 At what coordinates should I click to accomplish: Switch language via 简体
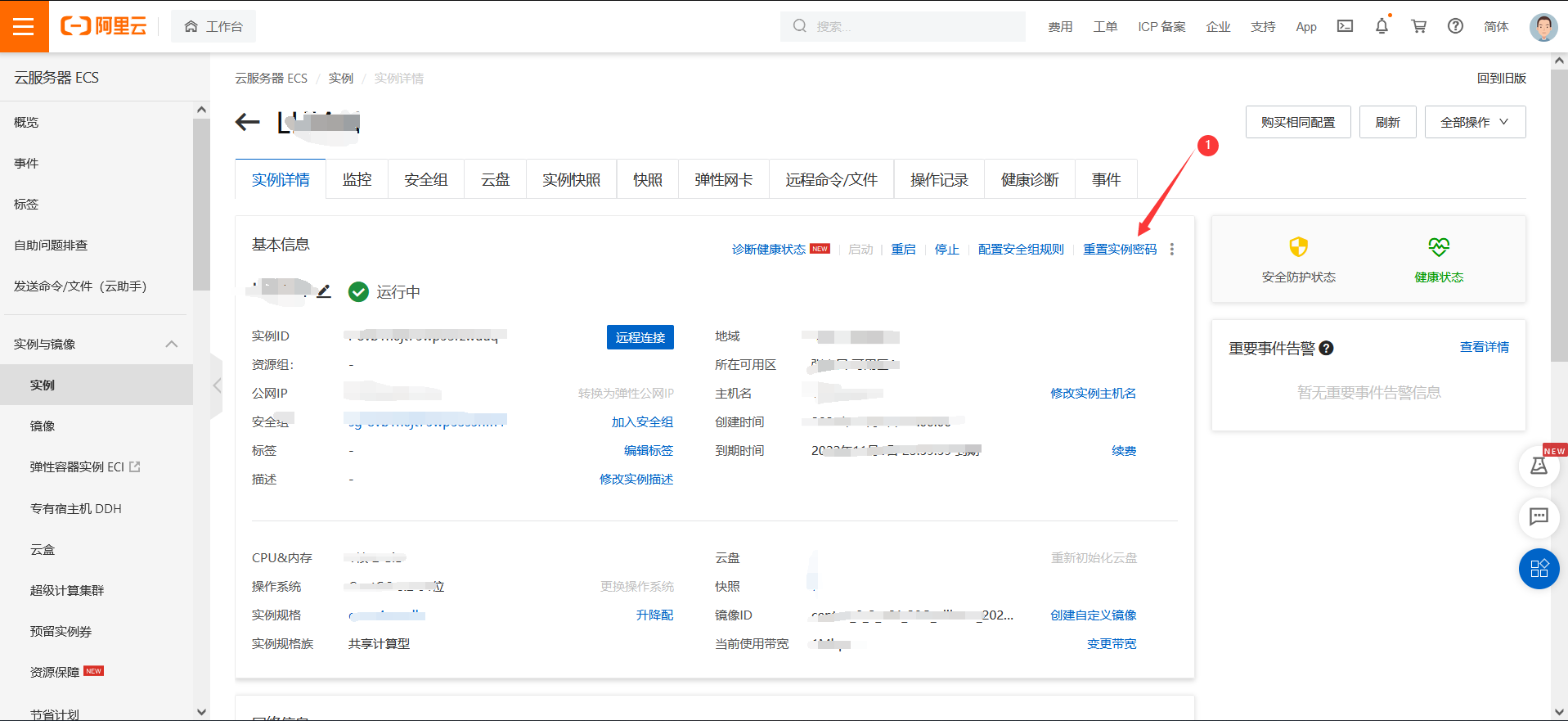coord(1496,27)
